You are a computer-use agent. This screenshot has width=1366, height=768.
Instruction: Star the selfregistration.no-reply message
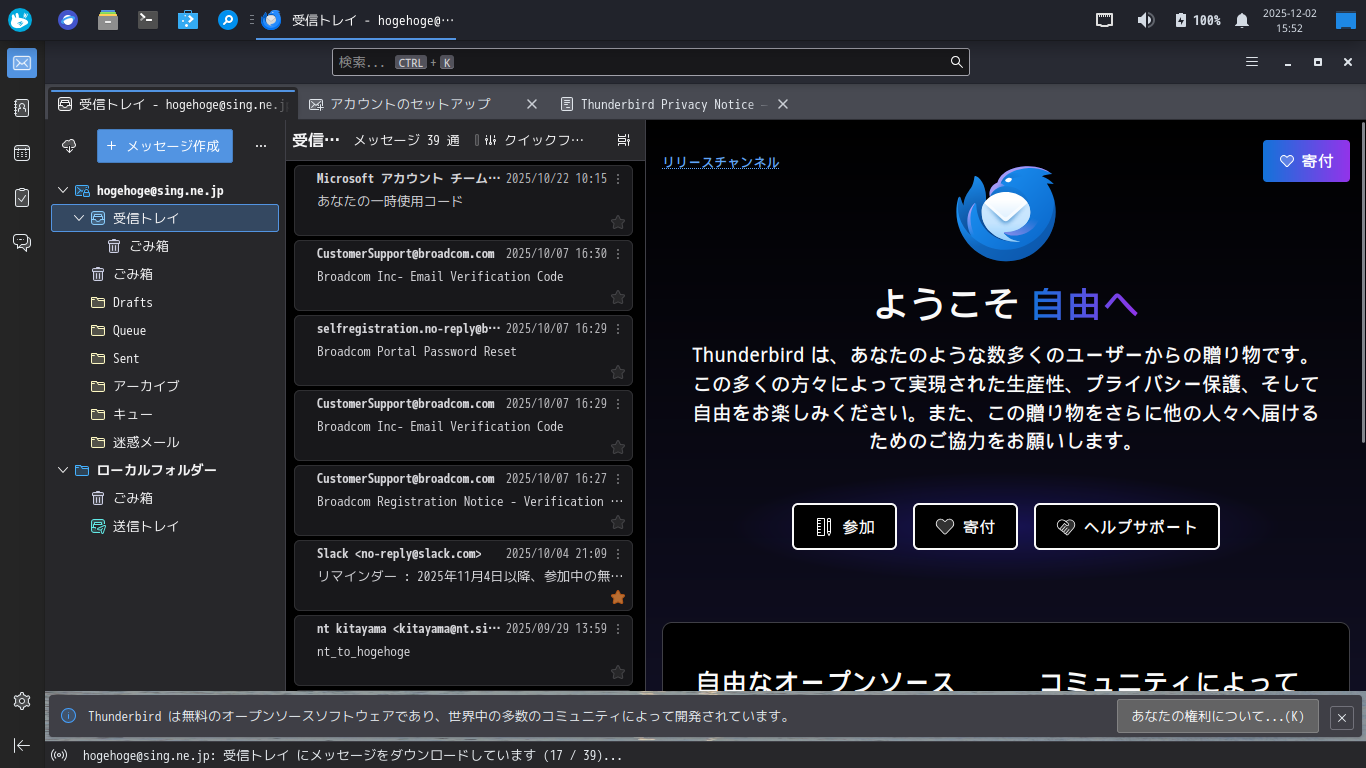[618, 372]
